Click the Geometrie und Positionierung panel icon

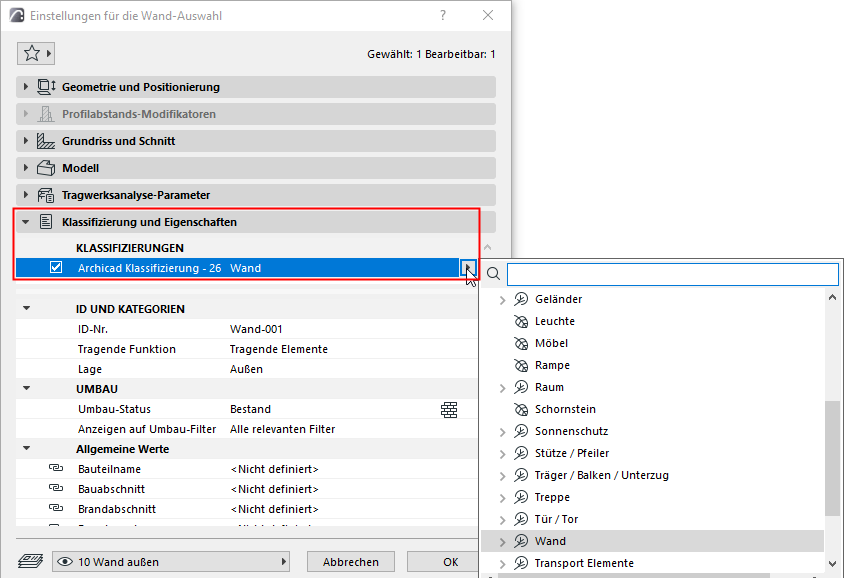pos(46,87)
